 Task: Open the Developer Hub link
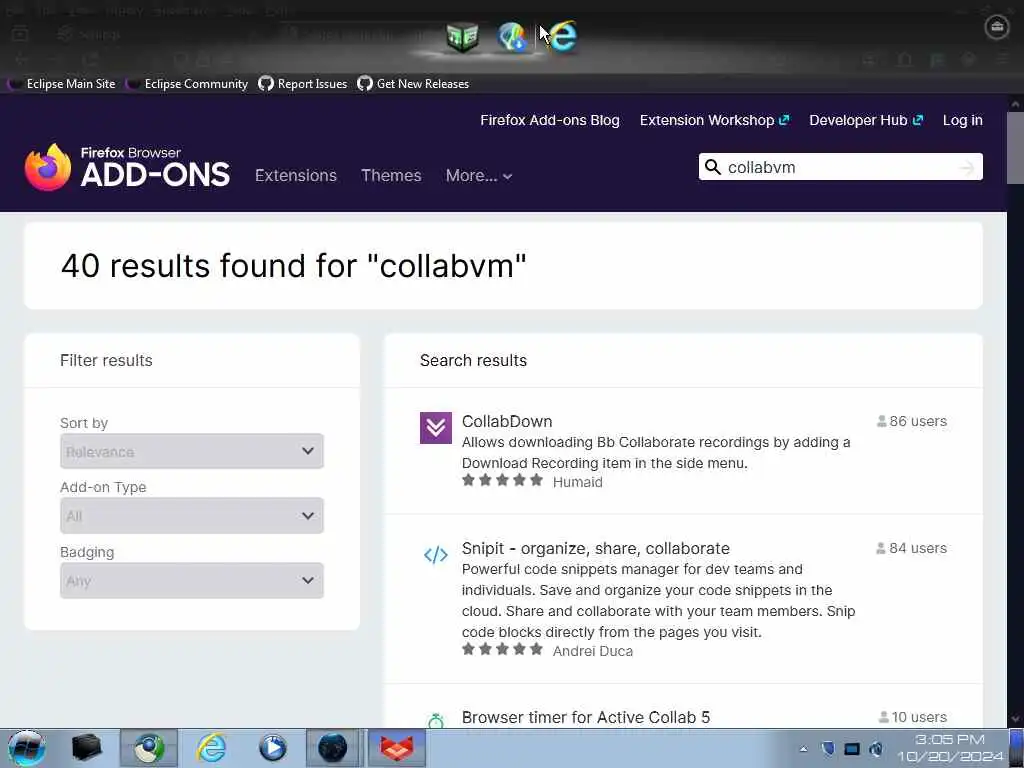pos(866,120)
